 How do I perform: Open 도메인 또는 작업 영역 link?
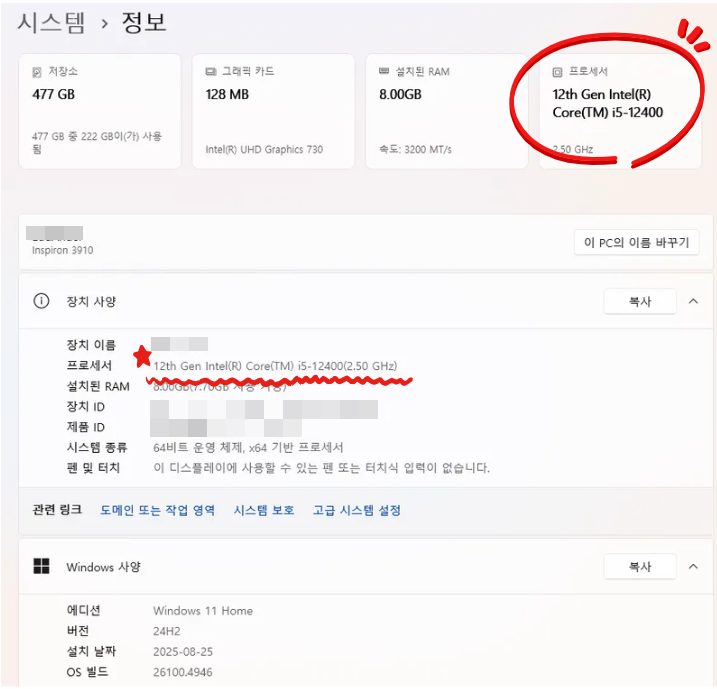(x=158, y=510)
